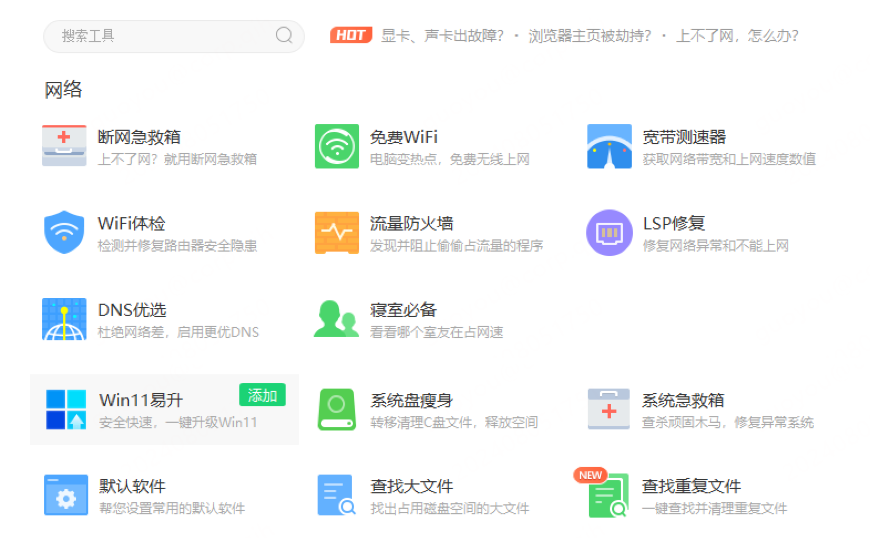Open the 显卡、声卡出故障? link

coord(443,36)
